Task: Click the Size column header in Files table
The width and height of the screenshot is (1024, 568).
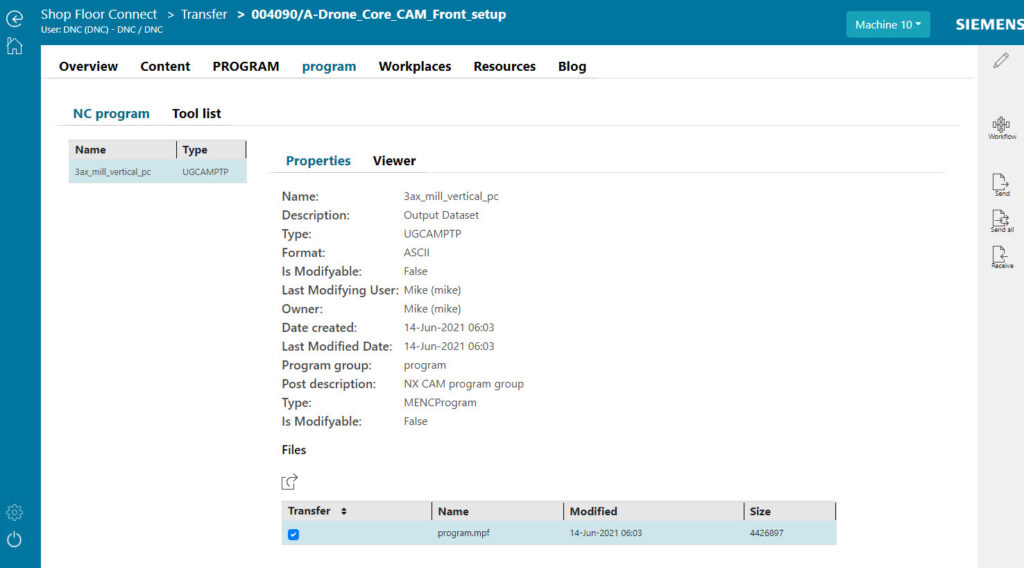Action: (790, 511)
